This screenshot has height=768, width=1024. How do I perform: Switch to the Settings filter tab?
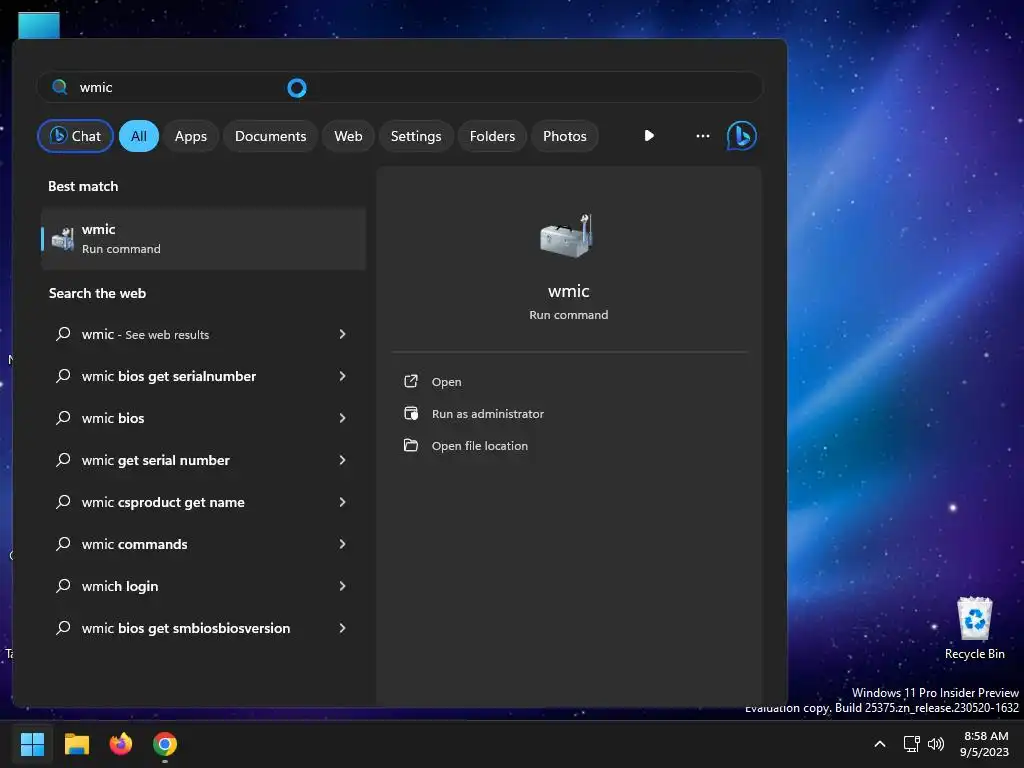pos(416,136)
